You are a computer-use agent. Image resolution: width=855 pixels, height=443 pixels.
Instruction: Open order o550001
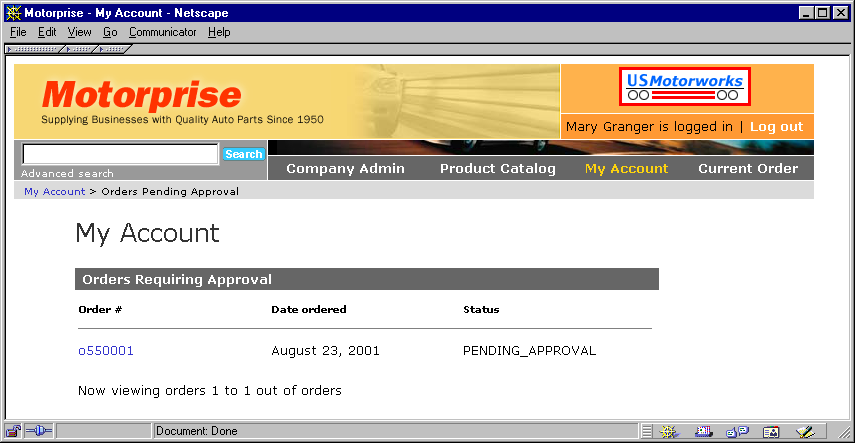106,351
